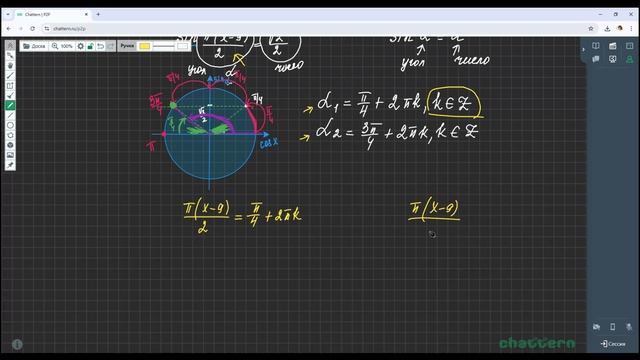Select the highlighted green pen tool
Screen dimensions: 640x360
click(x=10, y=105)
